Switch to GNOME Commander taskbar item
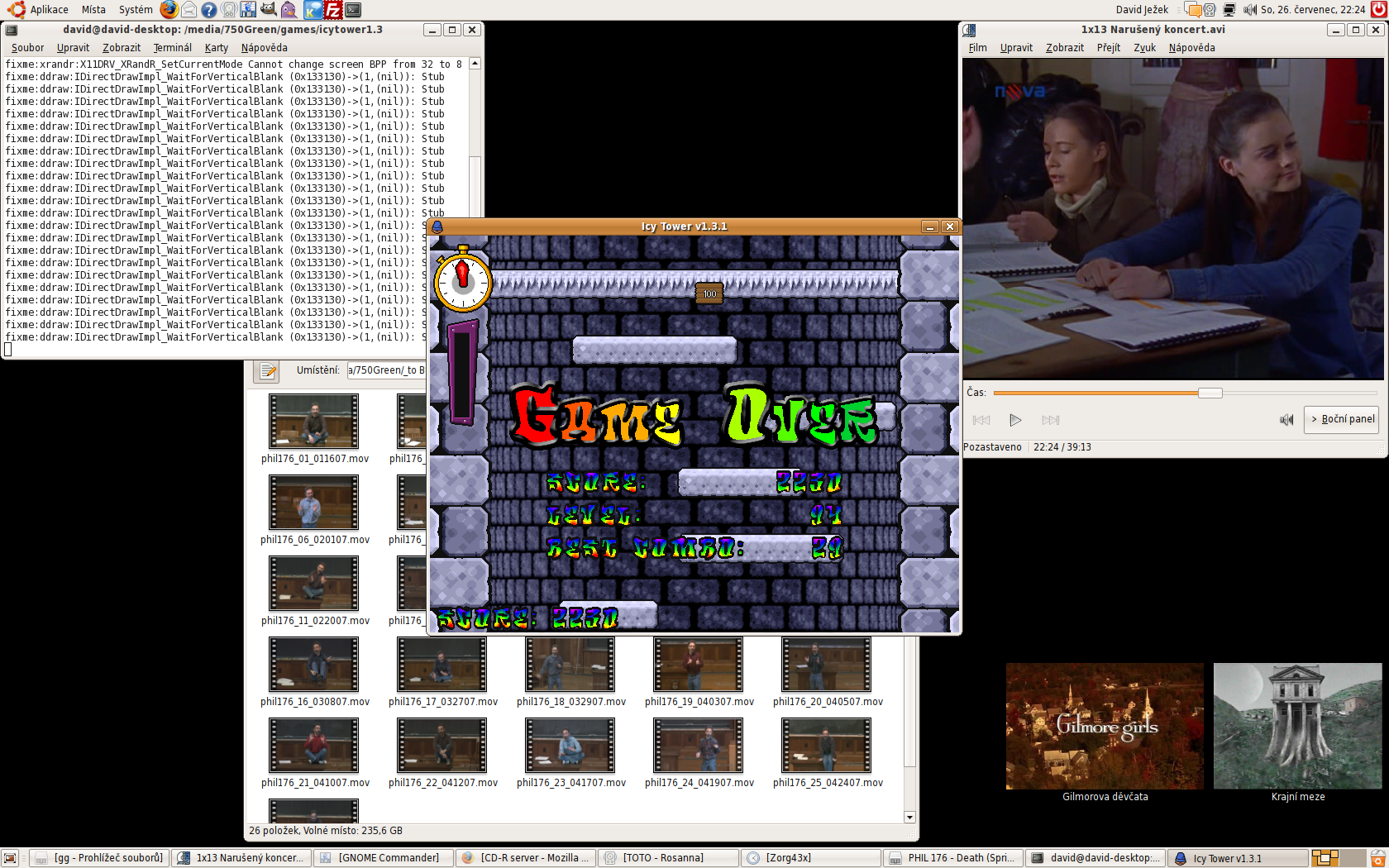Image resolution: width=1389 pixels, height=868 pixels. (383, 858)
